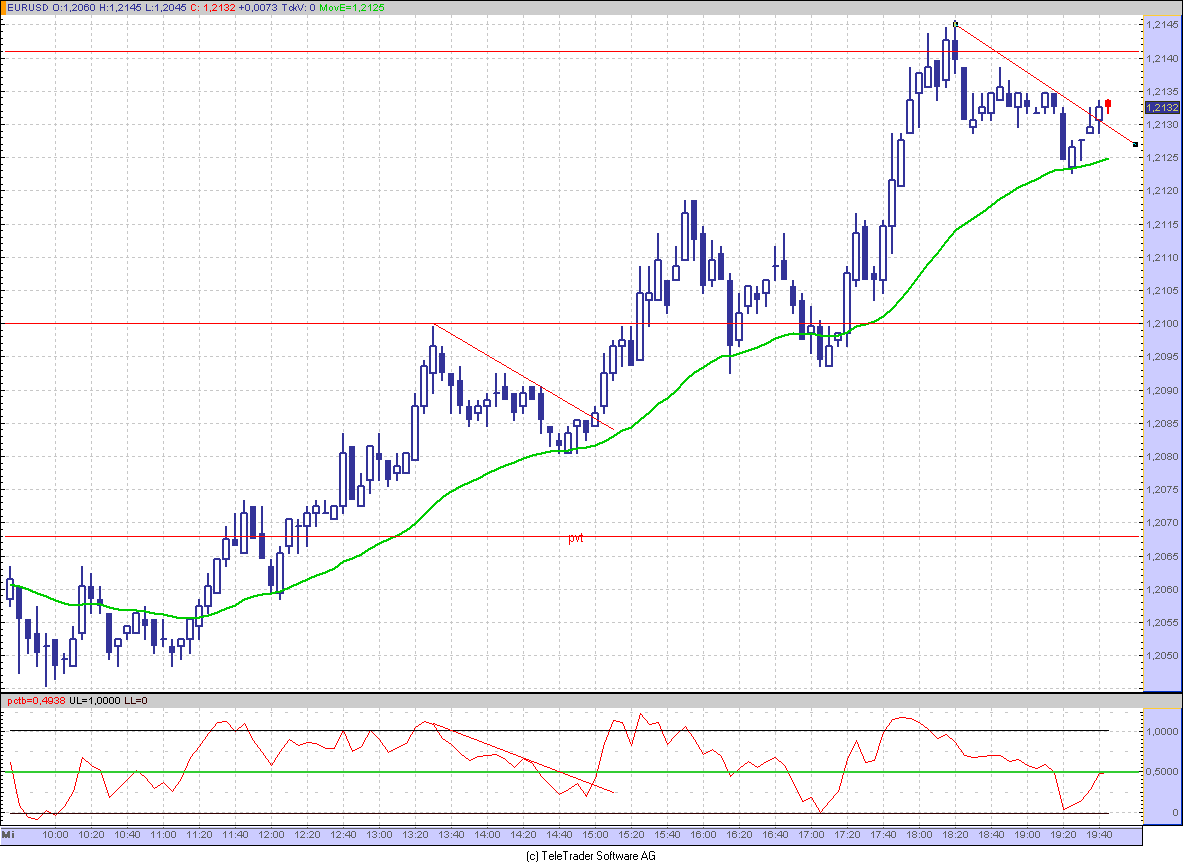Screen dimensions: 1183x862
Task: Click the 14:20 label on time axis
Action: 523,835
